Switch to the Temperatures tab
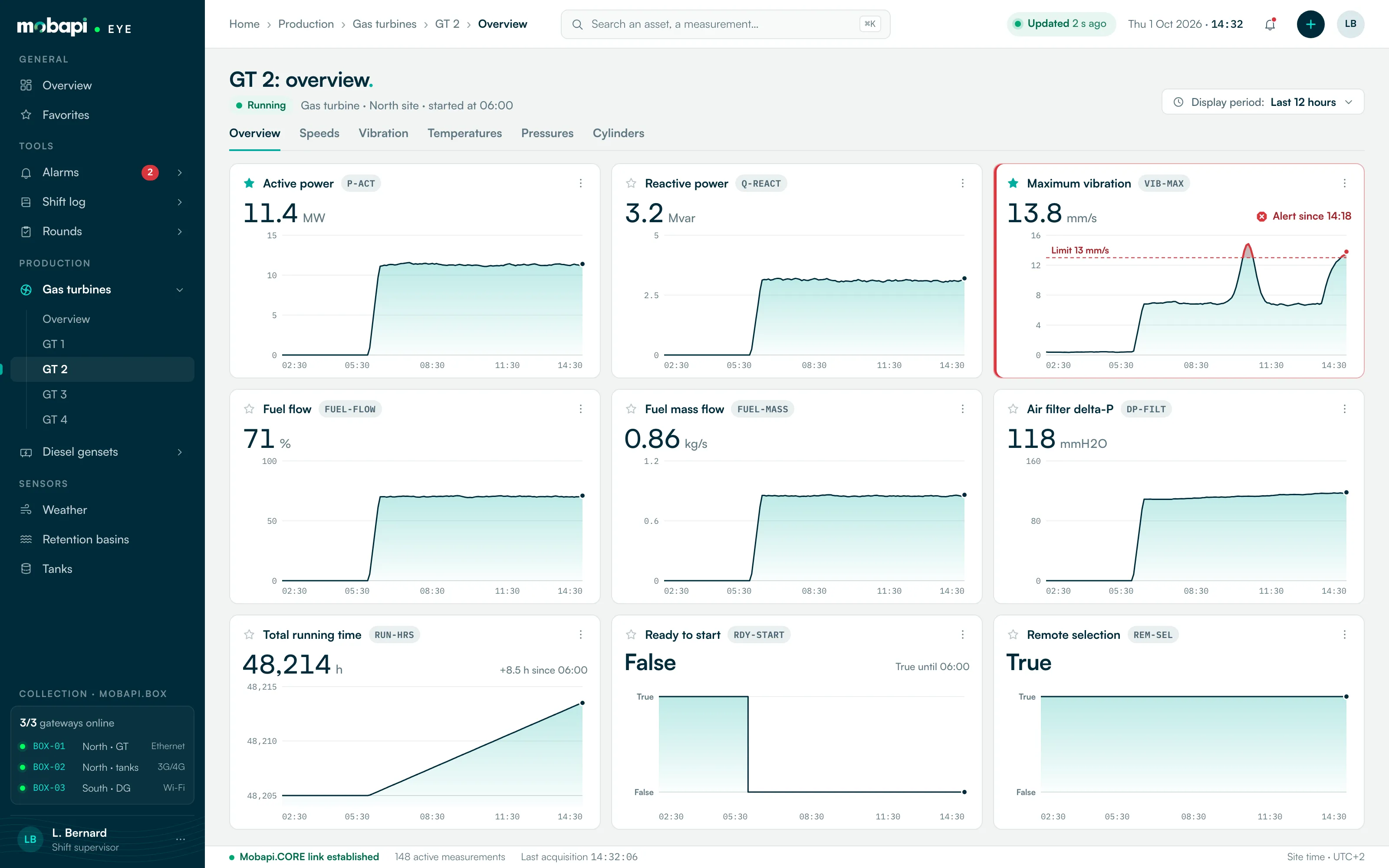Image resolution: width=1389 pixels, height=868 pixels. 464,133
